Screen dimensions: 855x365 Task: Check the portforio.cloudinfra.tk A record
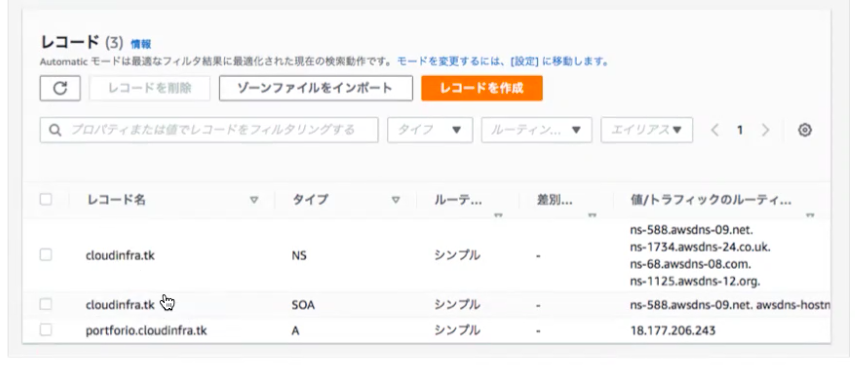(46, 330)
